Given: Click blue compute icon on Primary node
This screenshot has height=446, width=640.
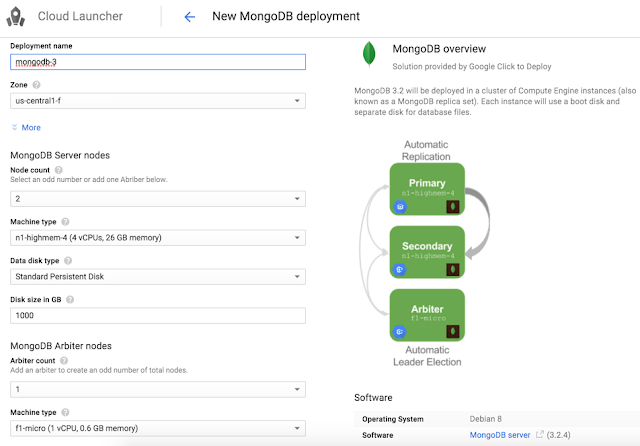Looking at the screenshot, I should (x=400, y=207).
